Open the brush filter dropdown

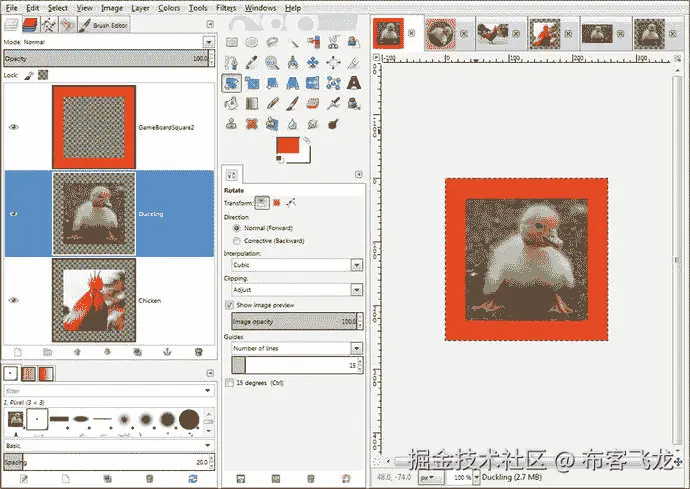(207, 391)
